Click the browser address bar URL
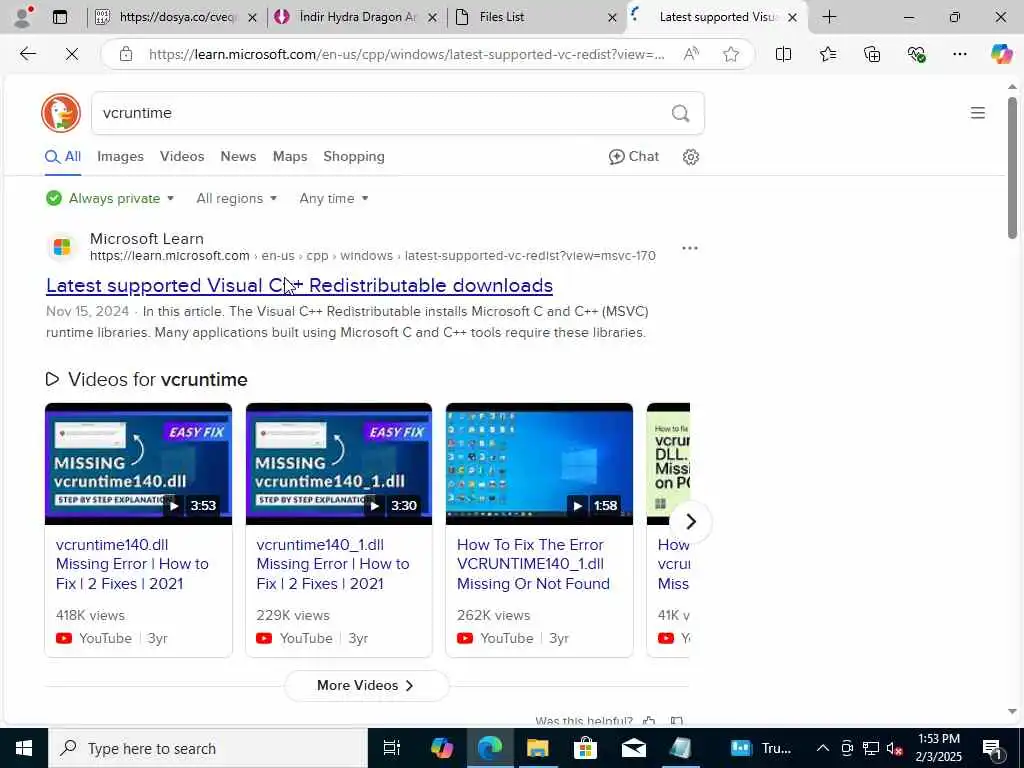Screen dimensions: 1024x768 (406, 54)
